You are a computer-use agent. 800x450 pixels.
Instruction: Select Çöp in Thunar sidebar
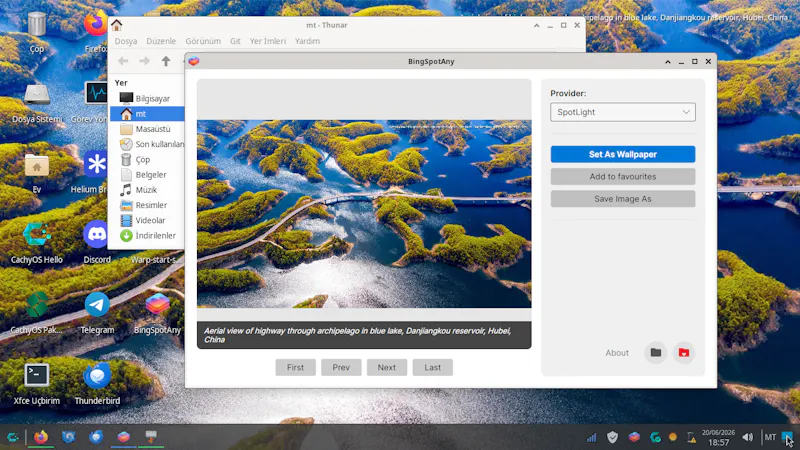coord(147,160)
